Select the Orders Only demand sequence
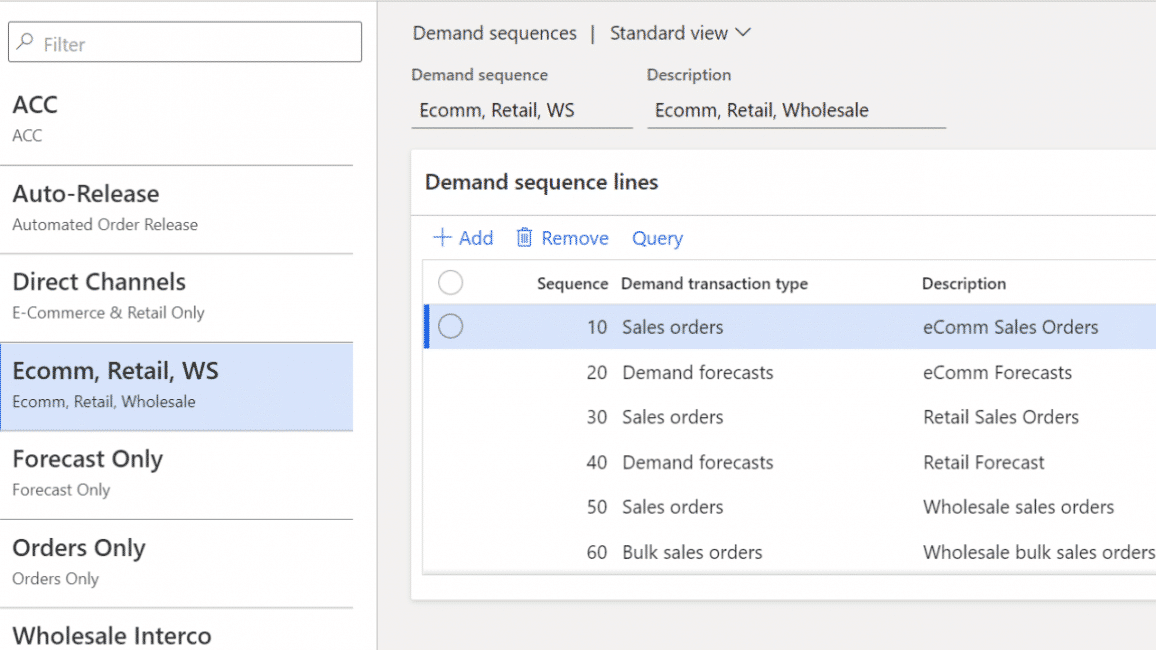This screenshot has width=1156, height=650. [177, 564]
